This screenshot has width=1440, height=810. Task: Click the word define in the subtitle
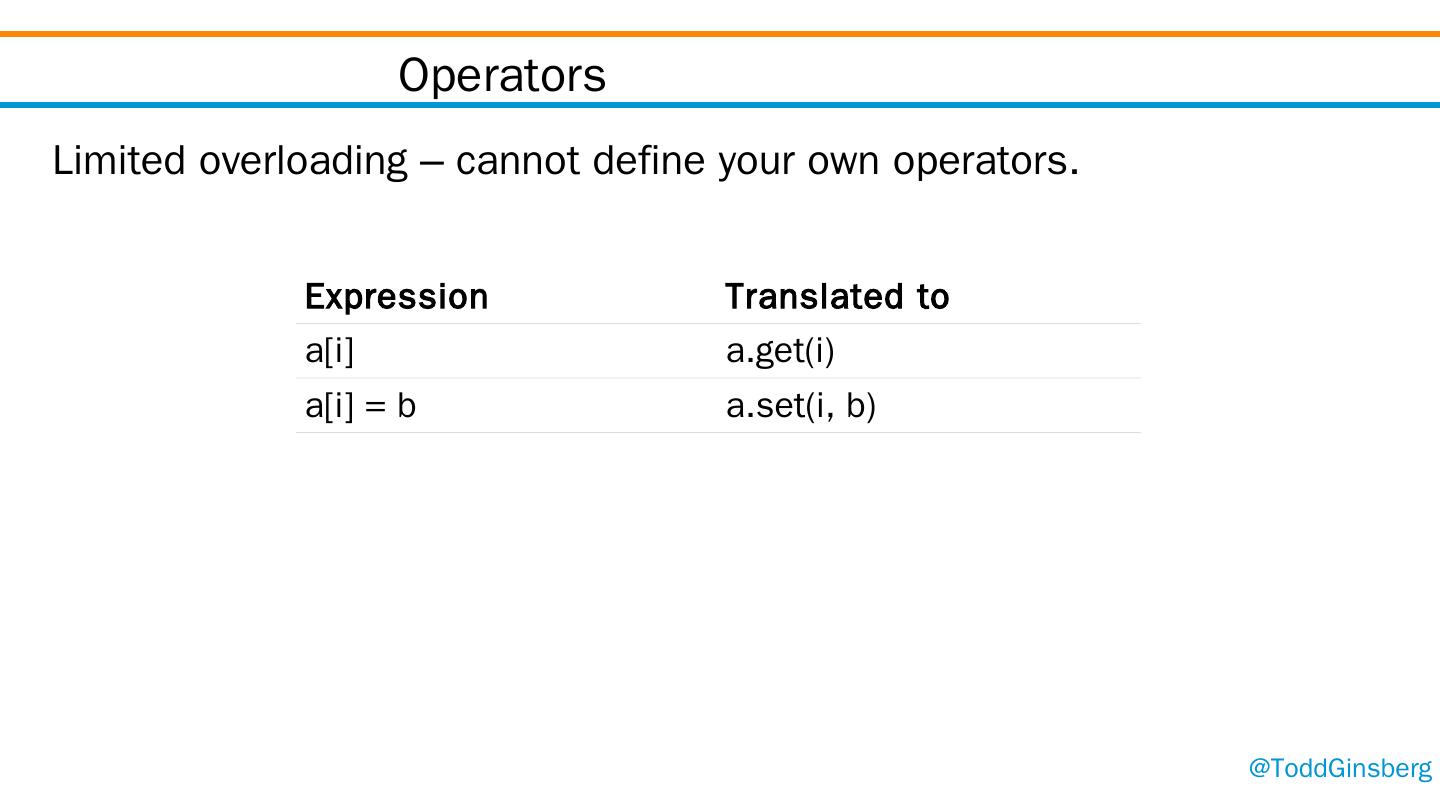point(648,160)
